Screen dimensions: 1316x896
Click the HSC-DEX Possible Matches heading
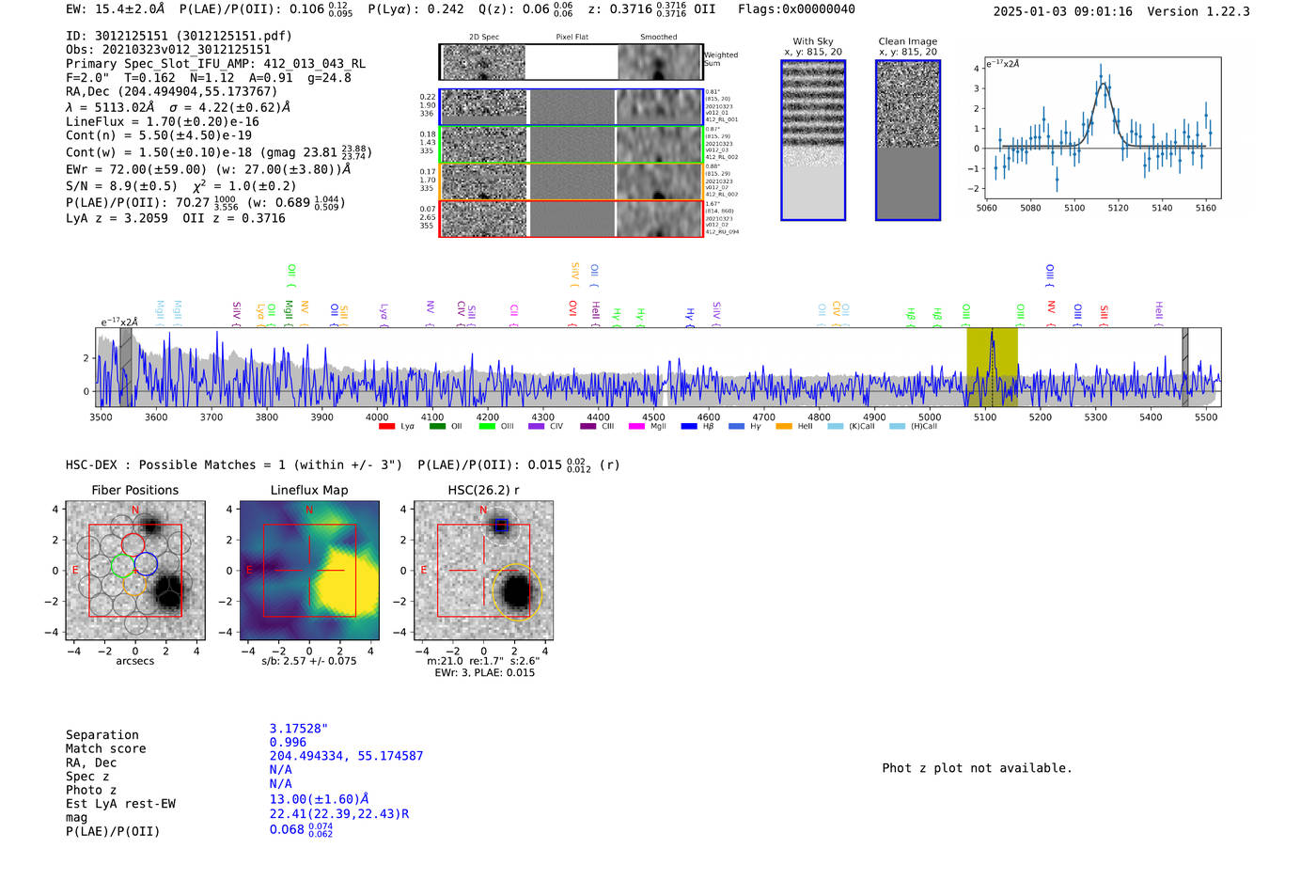tap(234, 464)
